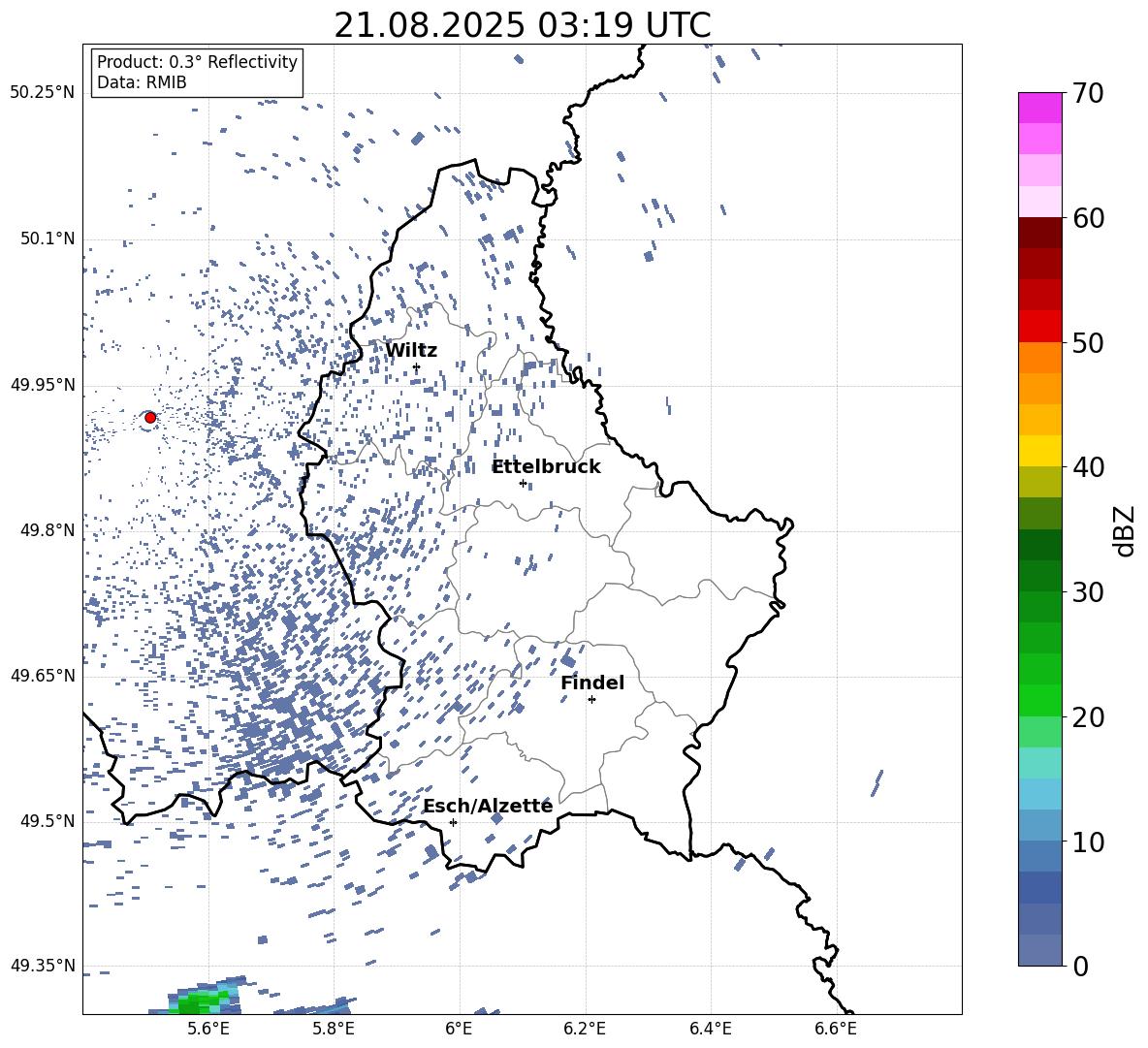Click the 49.95°N latitude label
Viewport: 1148px width, 1048px height.
42,385
